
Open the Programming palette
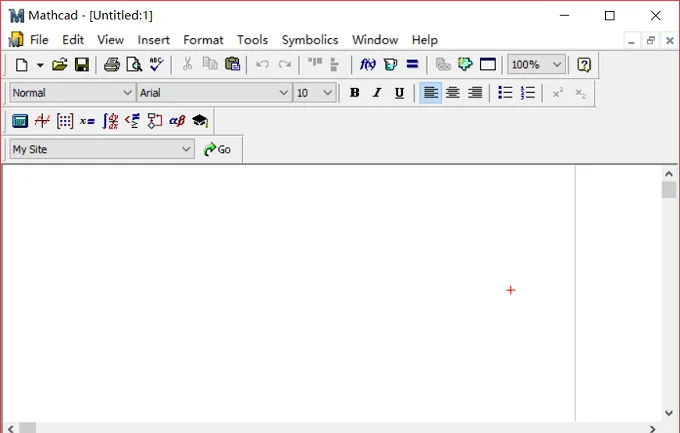tap(155, 121)
